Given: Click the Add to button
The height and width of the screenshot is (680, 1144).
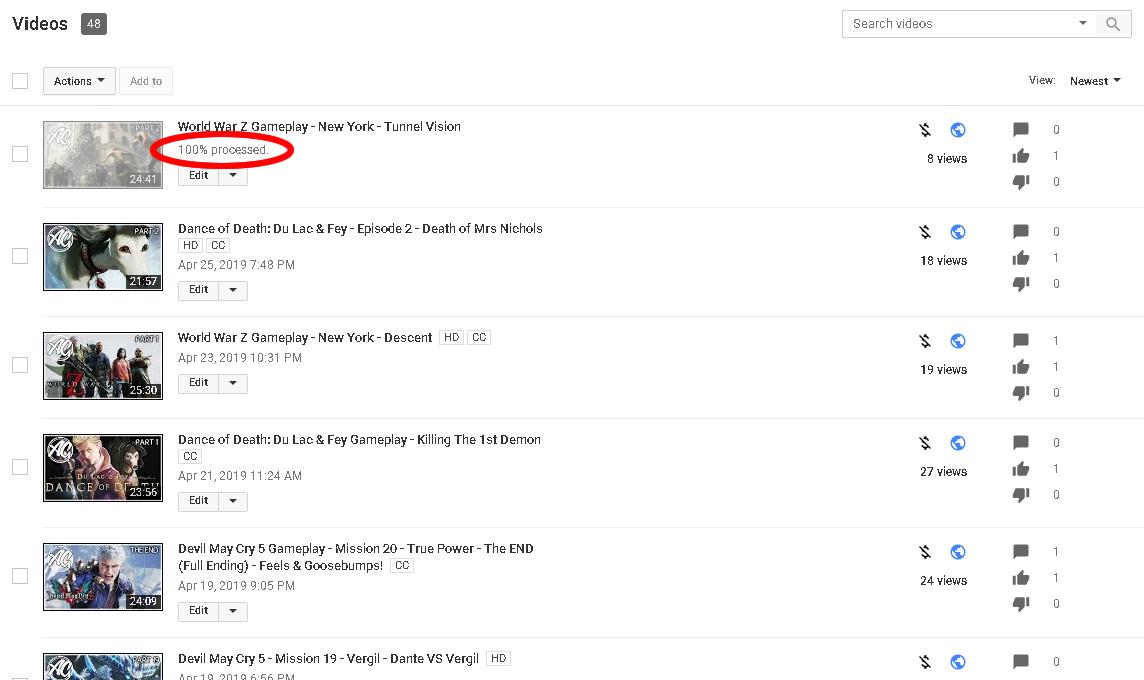Looking at the screenshot, I should 146,81.
